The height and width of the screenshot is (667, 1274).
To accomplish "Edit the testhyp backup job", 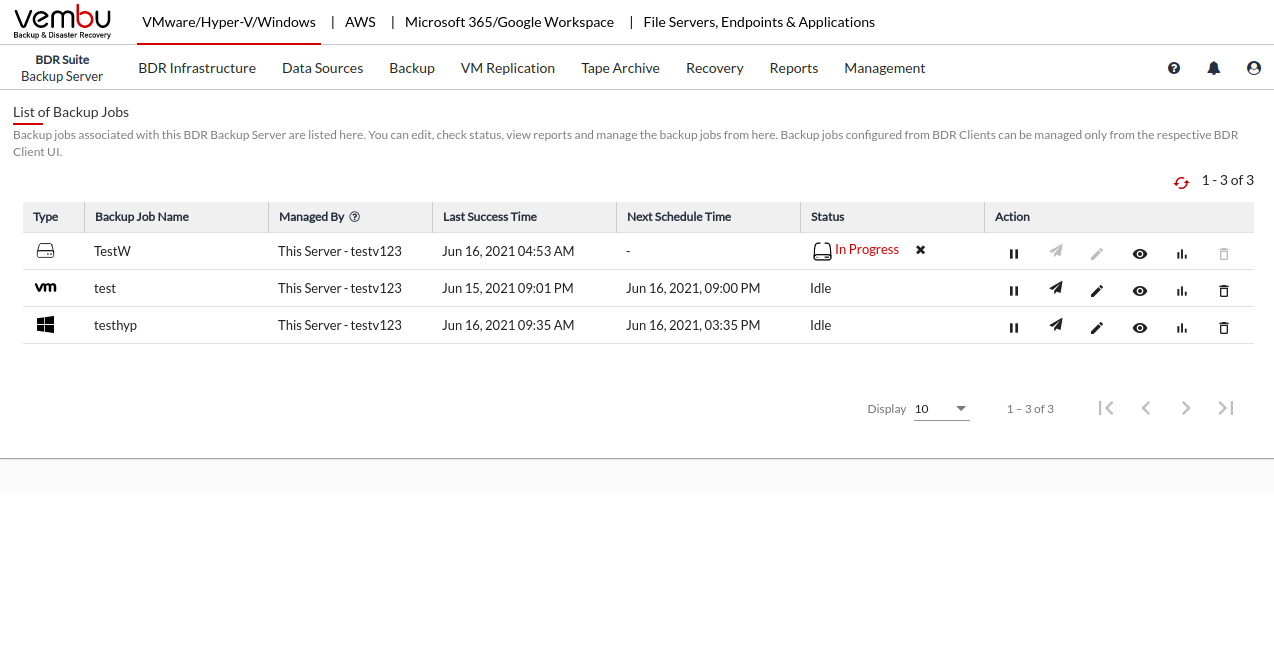I will [x=1097, y=327].
